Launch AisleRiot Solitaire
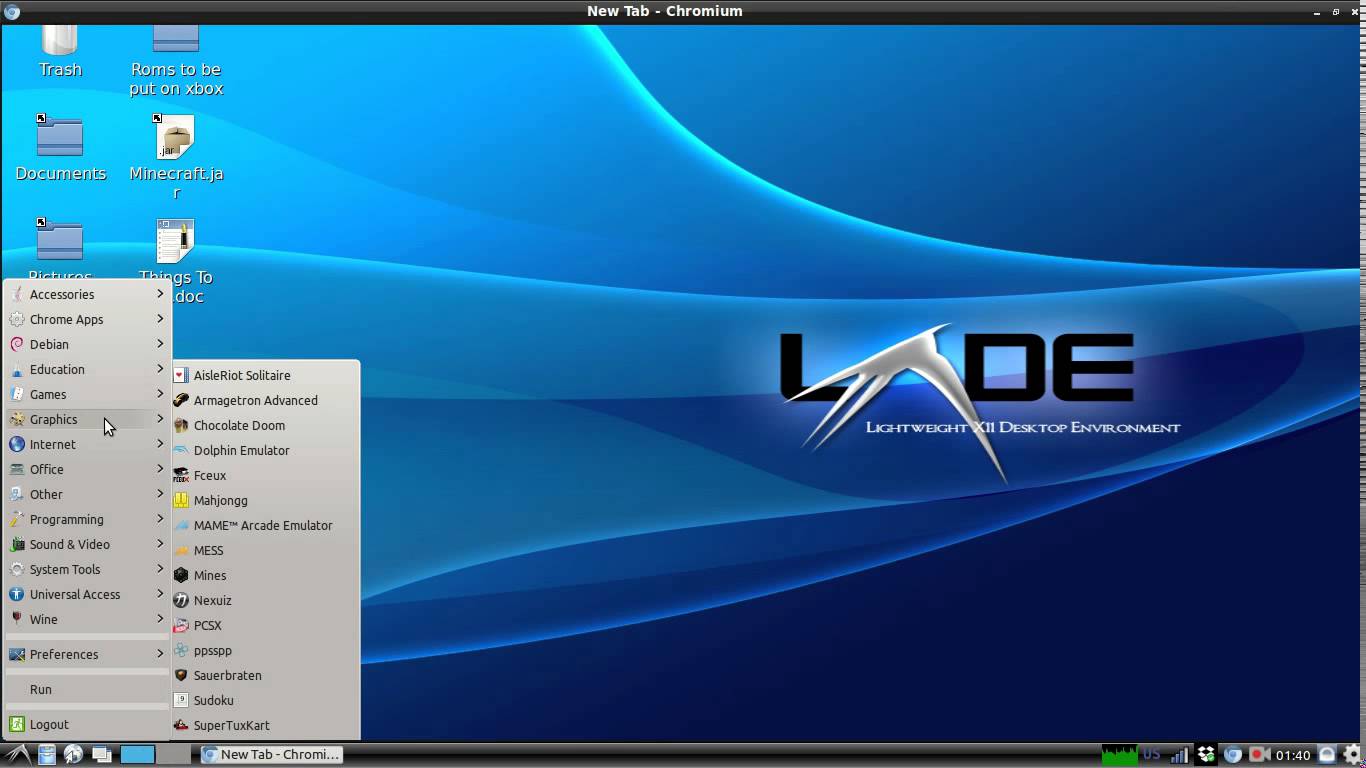 [265, 376]
